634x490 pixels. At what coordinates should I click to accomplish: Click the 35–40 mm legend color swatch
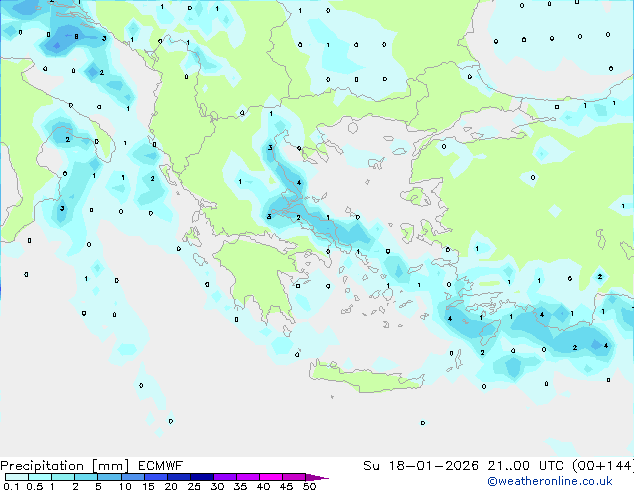coord(247,477)
